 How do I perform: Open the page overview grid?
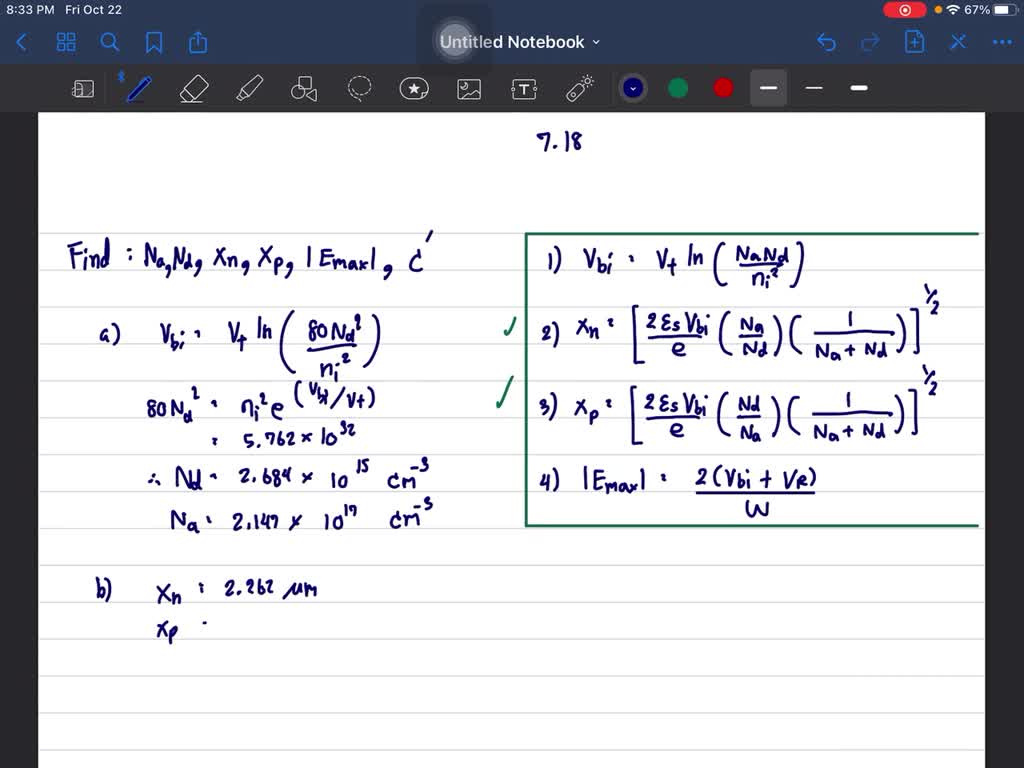(66, 42)
